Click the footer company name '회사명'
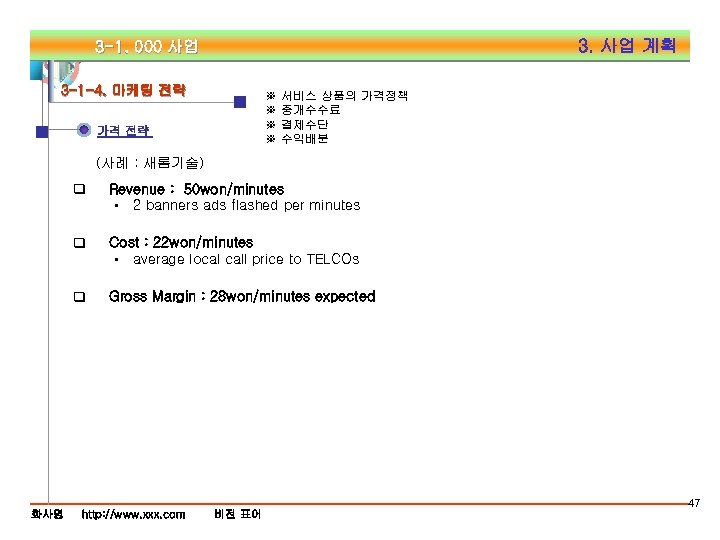 [47, 514]
